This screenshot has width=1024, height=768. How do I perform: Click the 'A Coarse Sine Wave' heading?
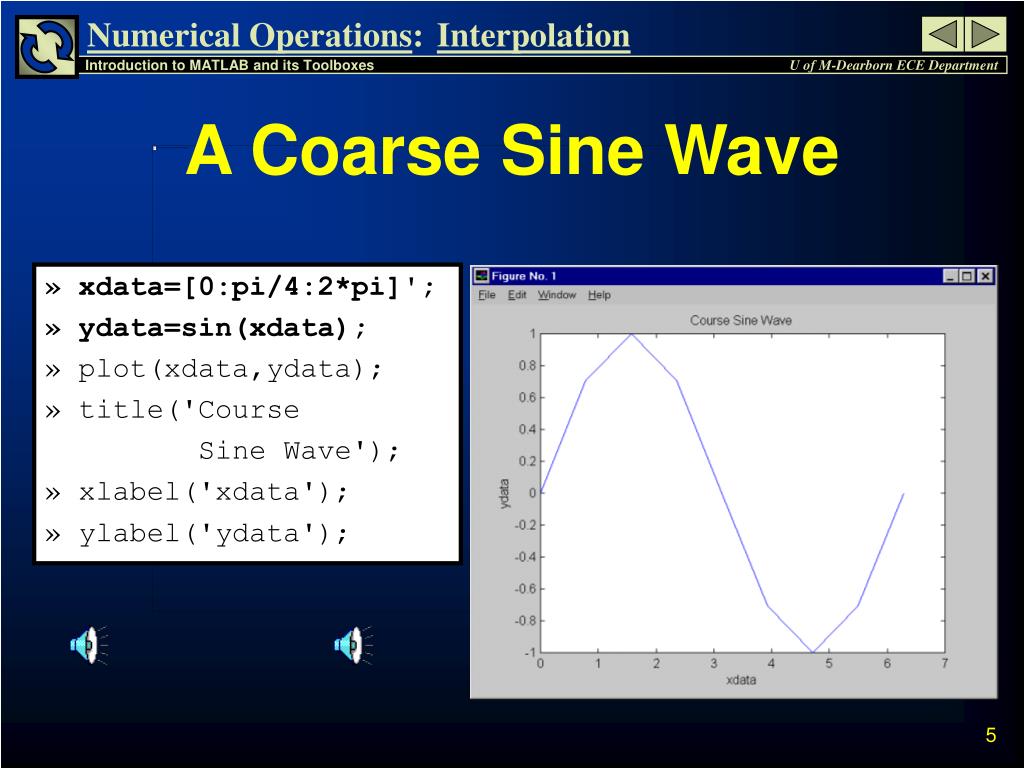pyautogui.click(x=512, y=150)
